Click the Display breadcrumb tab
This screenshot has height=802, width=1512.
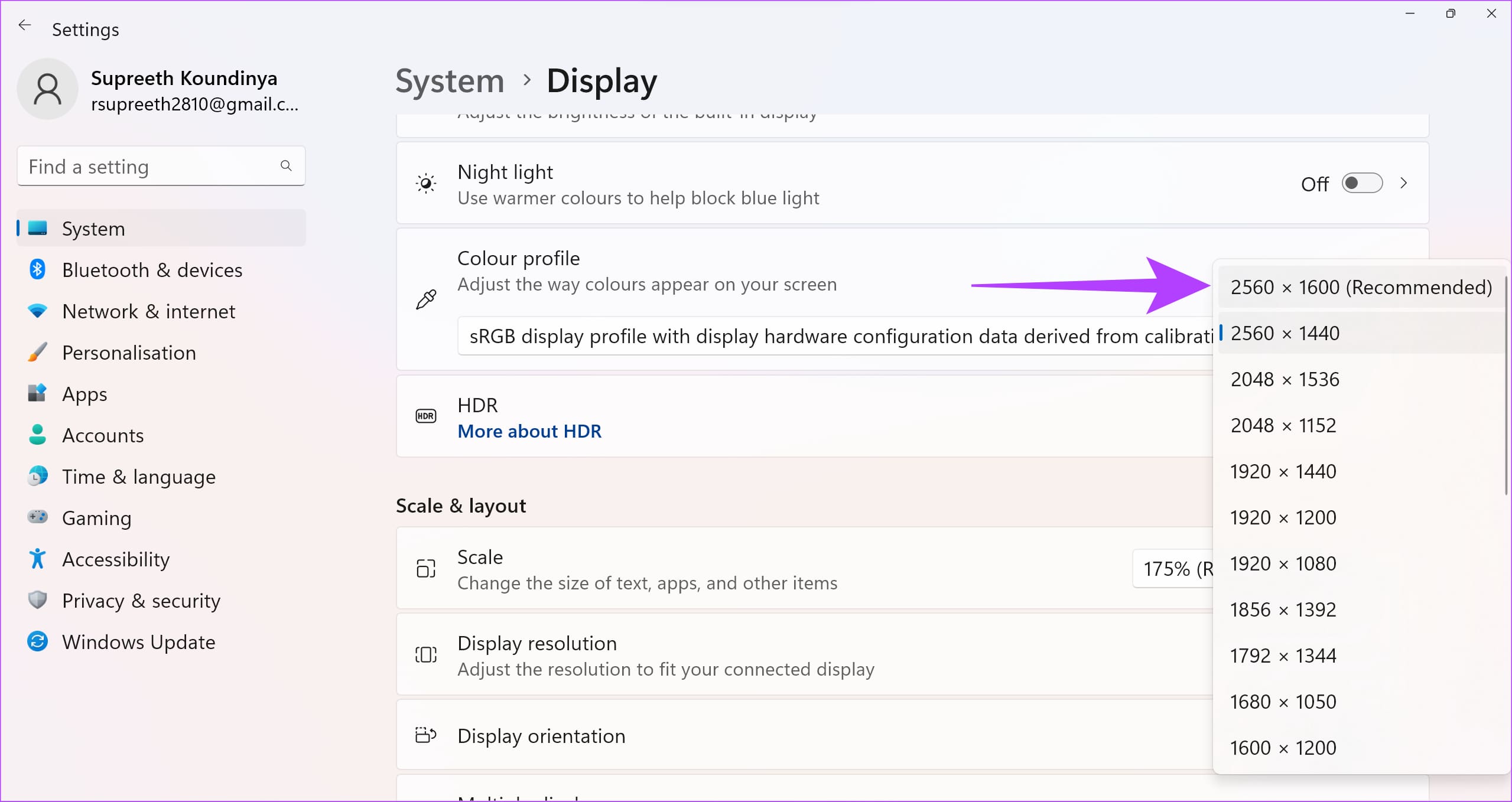pos(601,80)
